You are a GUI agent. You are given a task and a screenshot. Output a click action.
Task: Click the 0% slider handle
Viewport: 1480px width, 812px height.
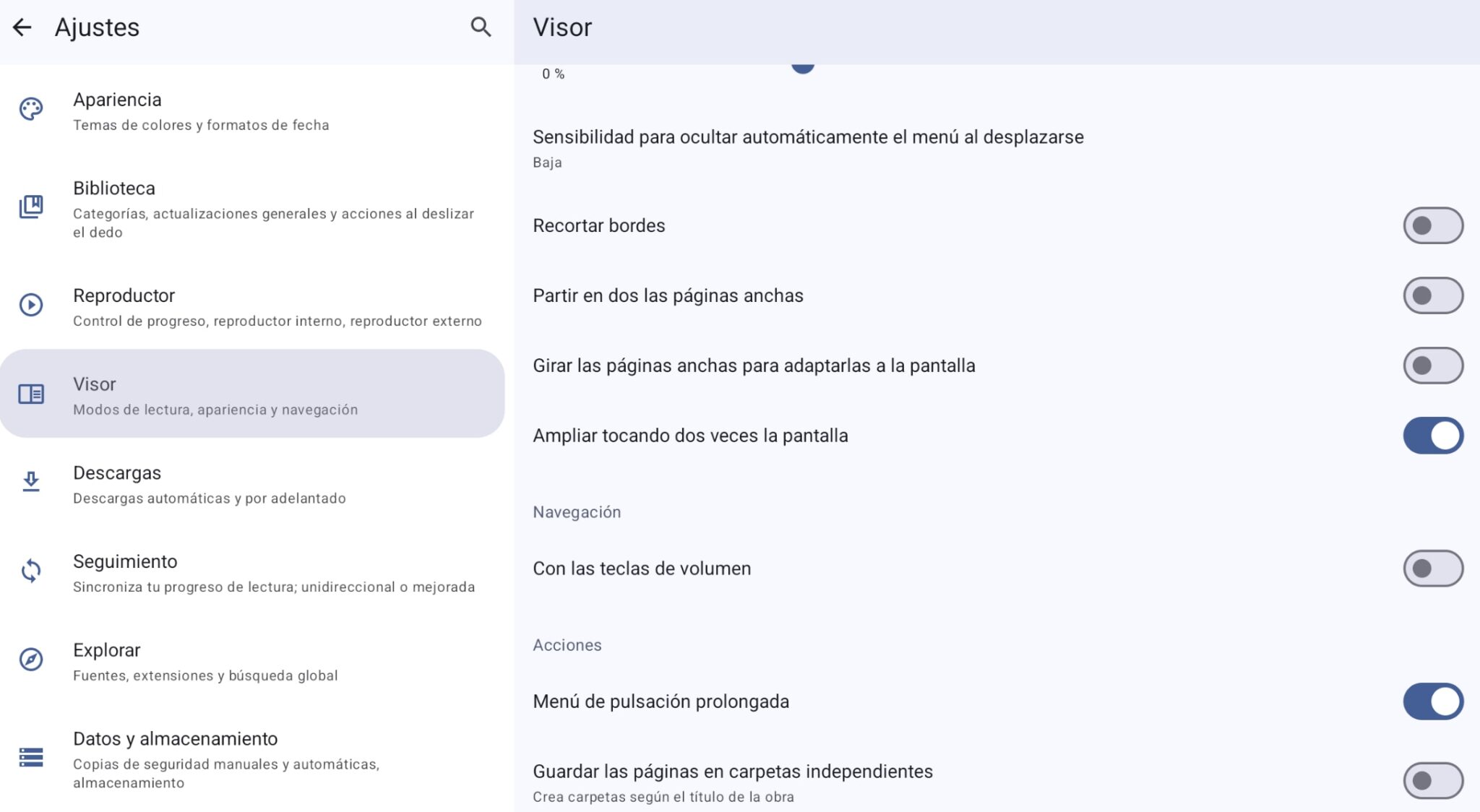(x=802, y=67)
